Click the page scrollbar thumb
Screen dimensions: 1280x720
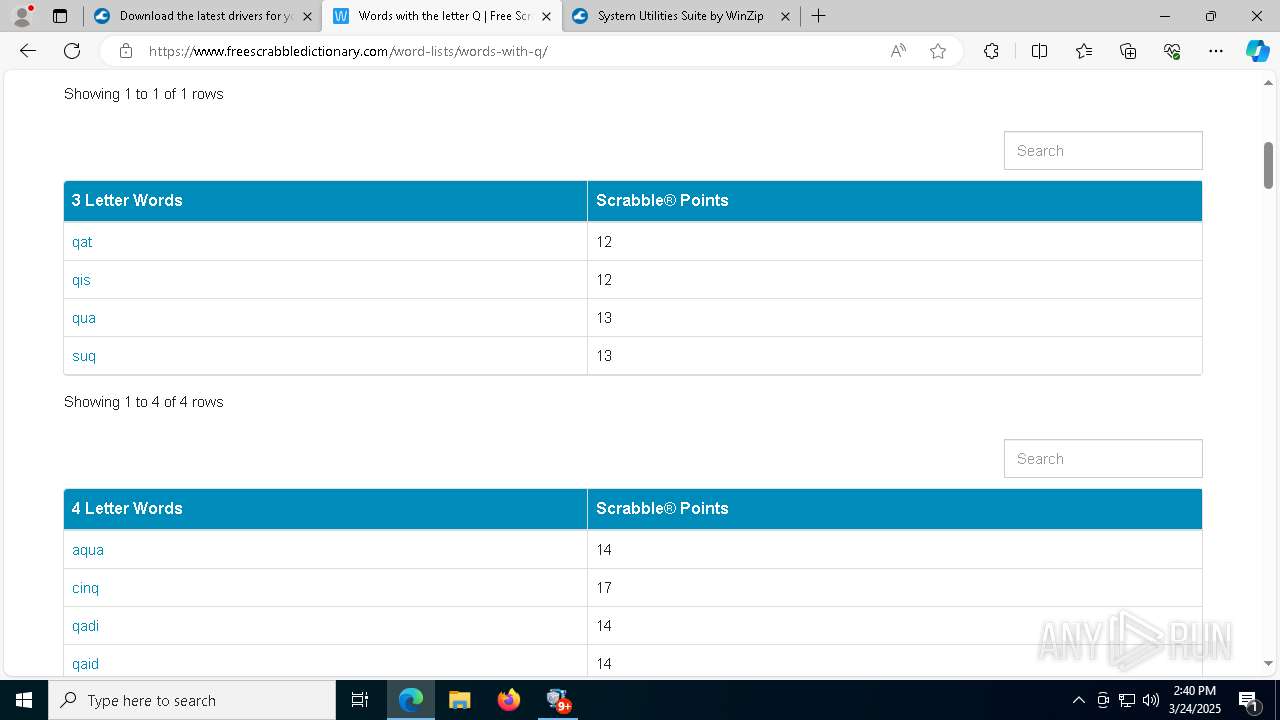pos(1268,165)
